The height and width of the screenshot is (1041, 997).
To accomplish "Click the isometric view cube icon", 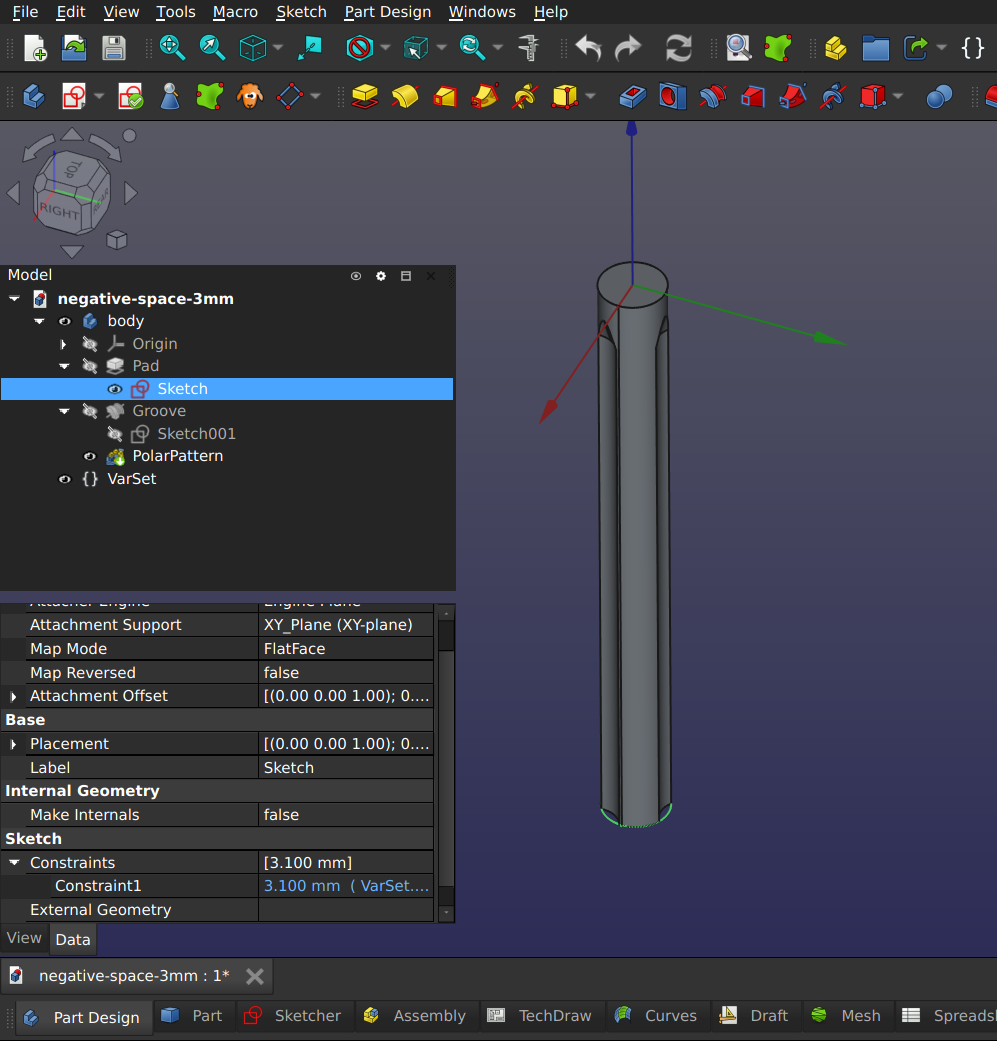I will (252, 48).
